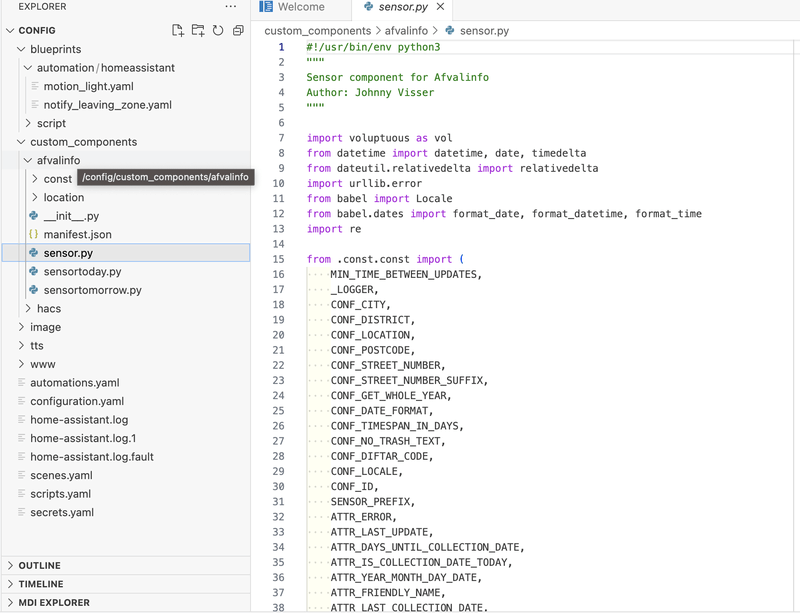Screen dimensions: 800x613
Task: Expand the hacs folder
Action: (x=48, y=309)
